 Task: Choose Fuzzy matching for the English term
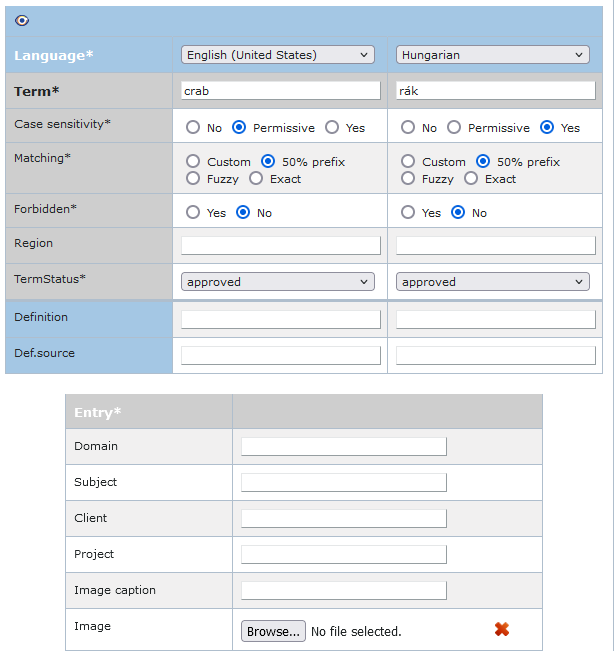[193, 179]
